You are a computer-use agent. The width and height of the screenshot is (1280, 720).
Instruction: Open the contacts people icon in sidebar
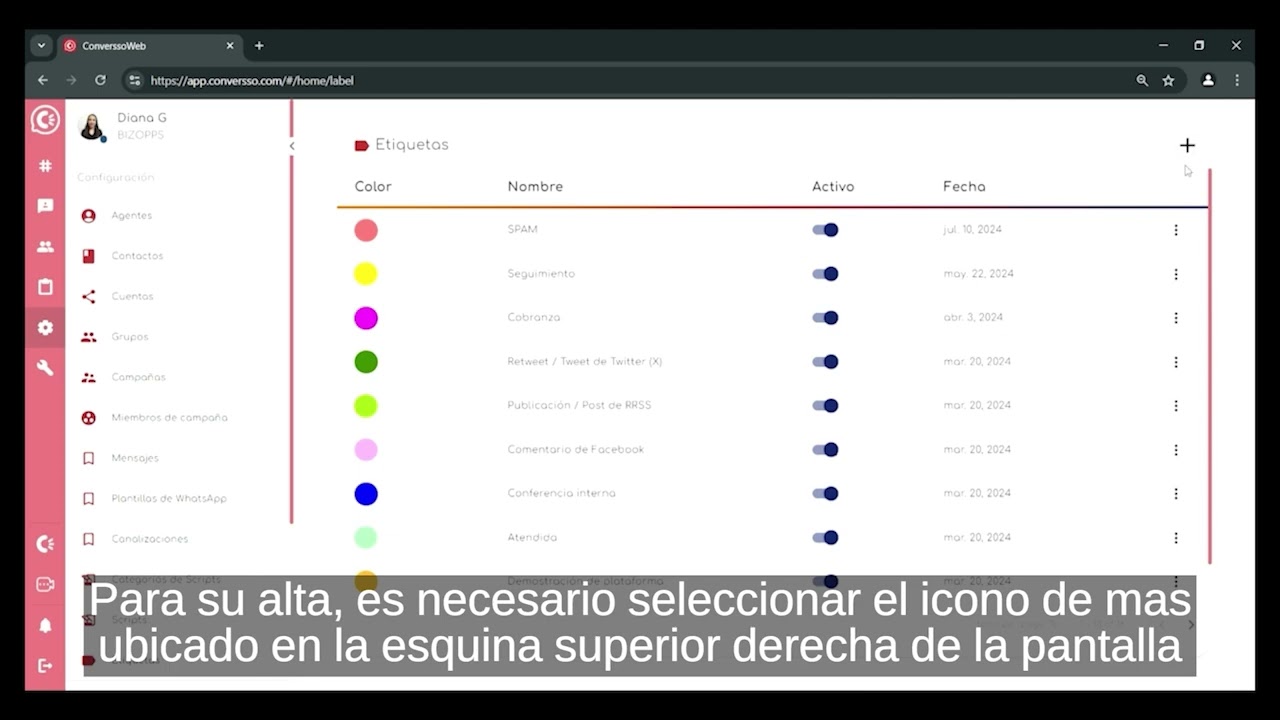coord(45,247)
